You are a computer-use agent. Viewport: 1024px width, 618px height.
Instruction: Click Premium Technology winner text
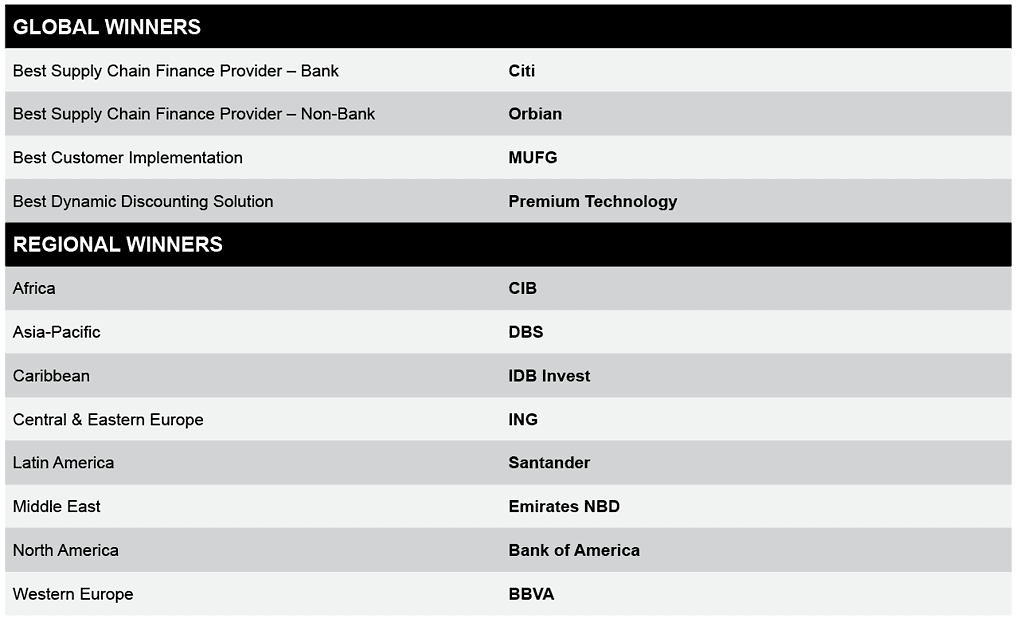[592, 201]
